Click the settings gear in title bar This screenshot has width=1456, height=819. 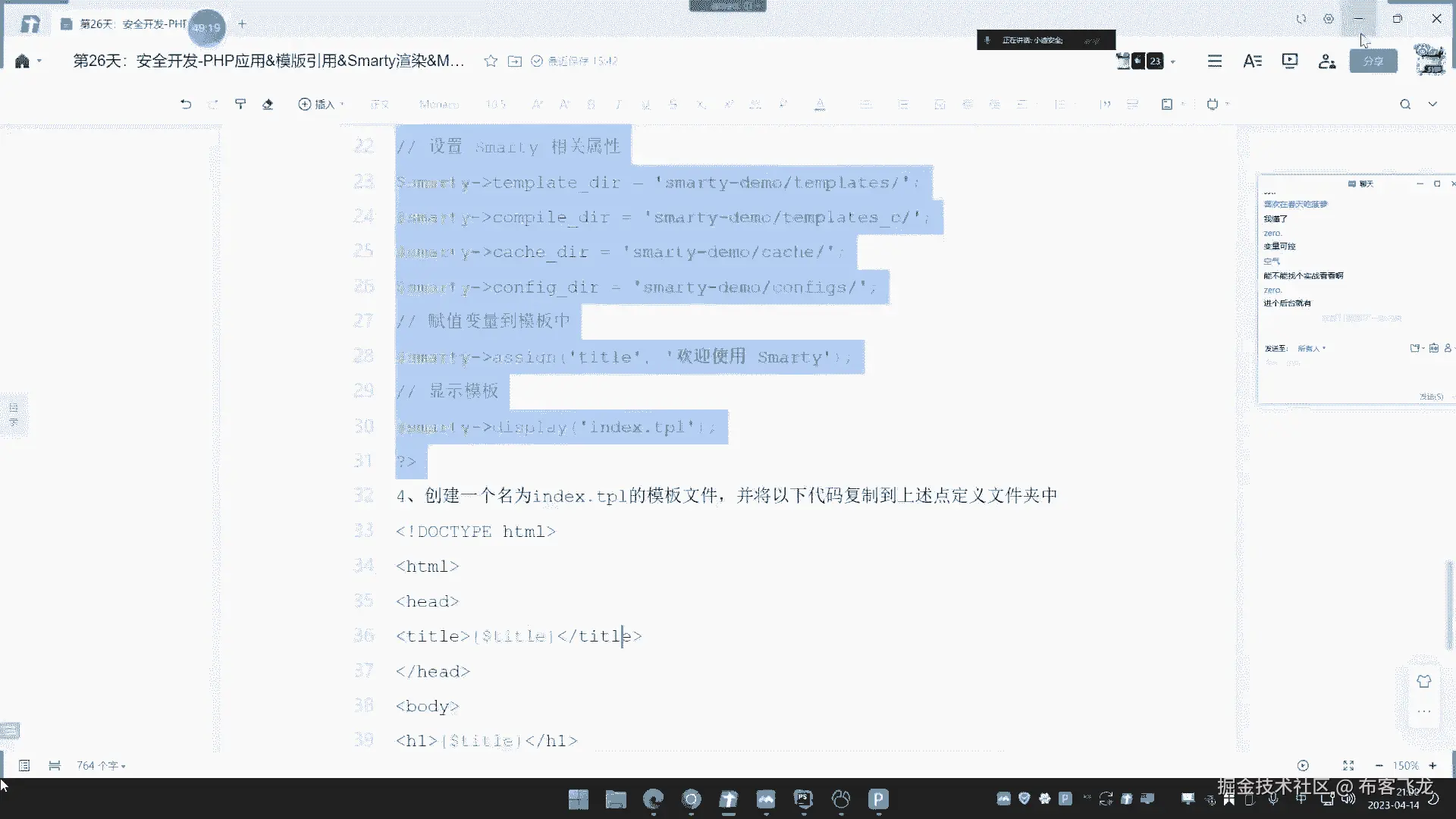pos(1329,19)
